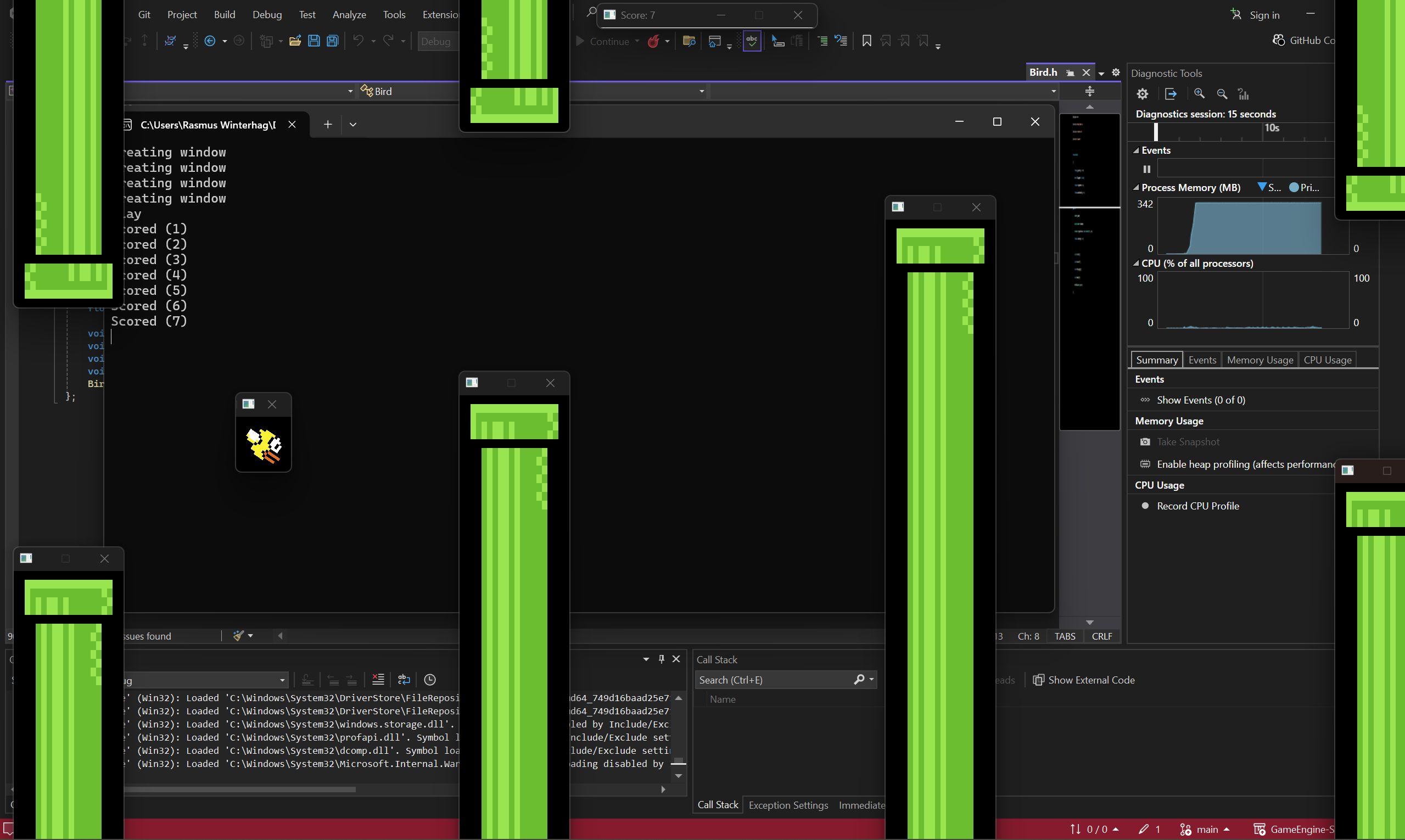Click the code cleanup broom icon

pyautogui.click(x=238, y=636)
